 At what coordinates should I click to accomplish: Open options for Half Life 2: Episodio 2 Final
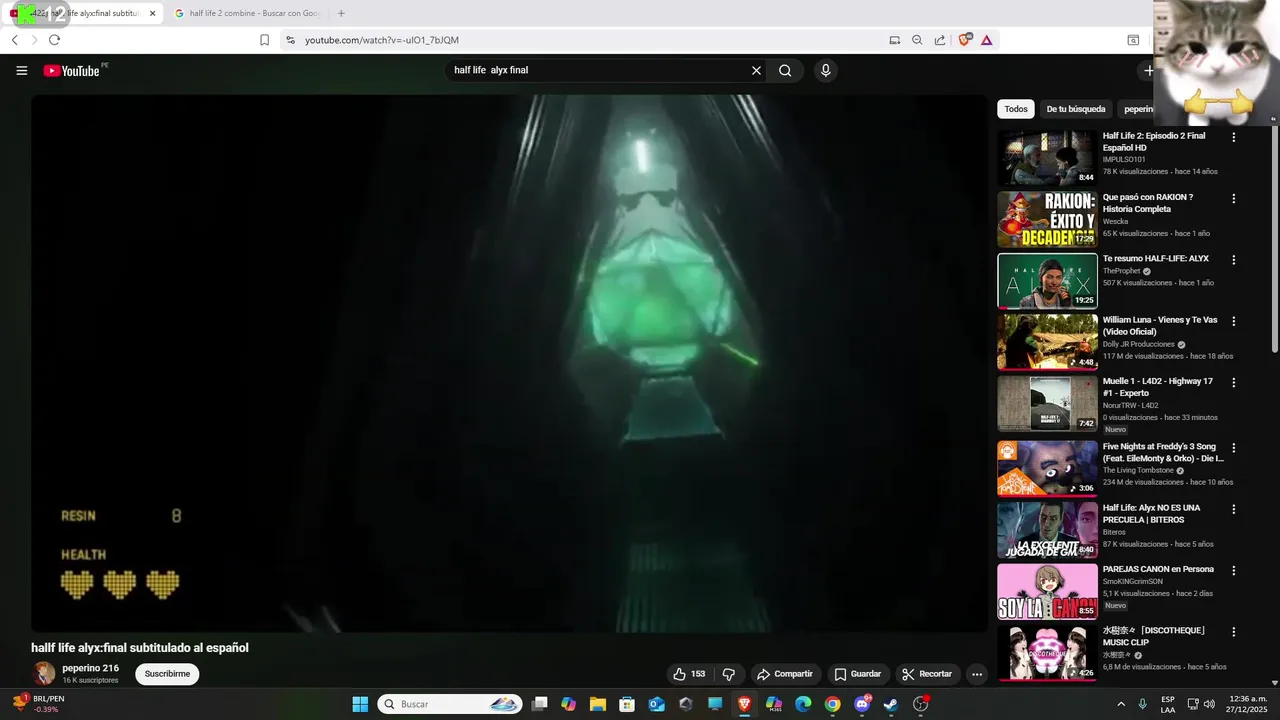tap(1233, 137)
